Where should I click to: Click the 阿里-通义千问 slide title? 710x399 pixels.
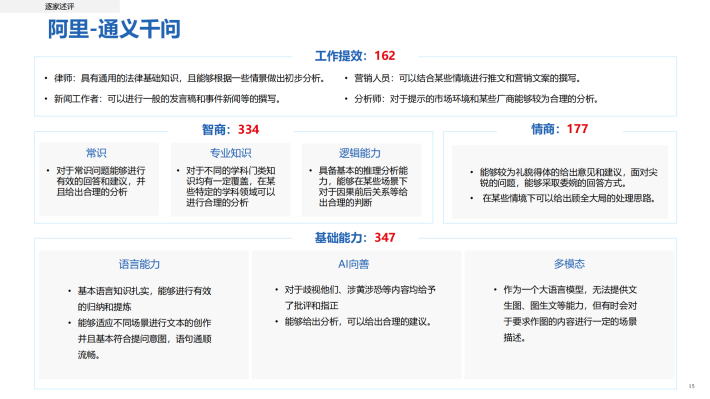tap(114, 29)
